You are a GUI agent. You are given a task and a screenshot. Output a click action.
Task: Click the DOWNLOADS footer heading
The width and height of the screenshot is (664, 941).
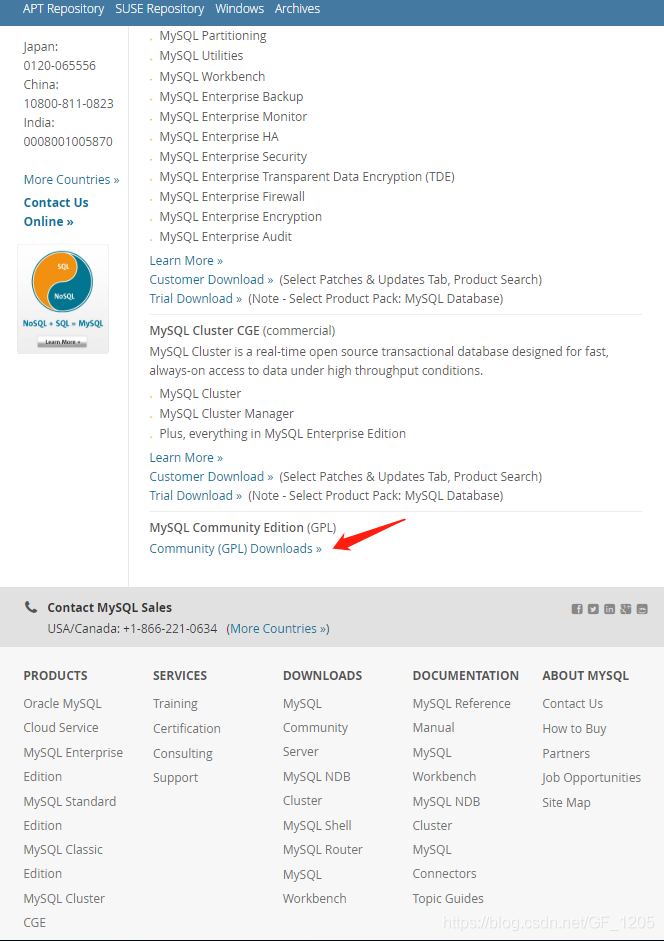(x=322, y=676)
